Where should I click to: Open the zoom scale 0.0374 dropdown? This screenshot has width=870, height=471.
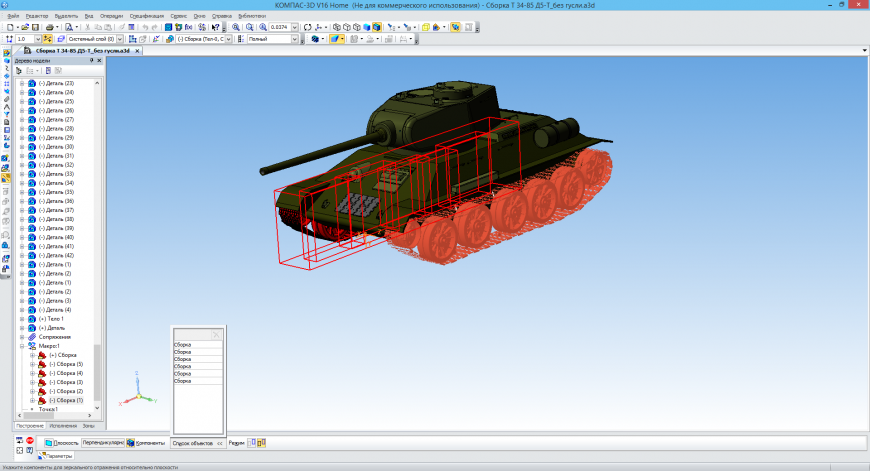click(x=295, y=27)
